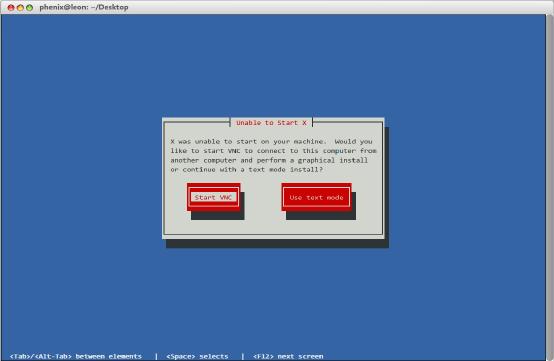The image size is (554, 361).
Task: Minimize the terminal using yellow button
Action: coord(20,7)
